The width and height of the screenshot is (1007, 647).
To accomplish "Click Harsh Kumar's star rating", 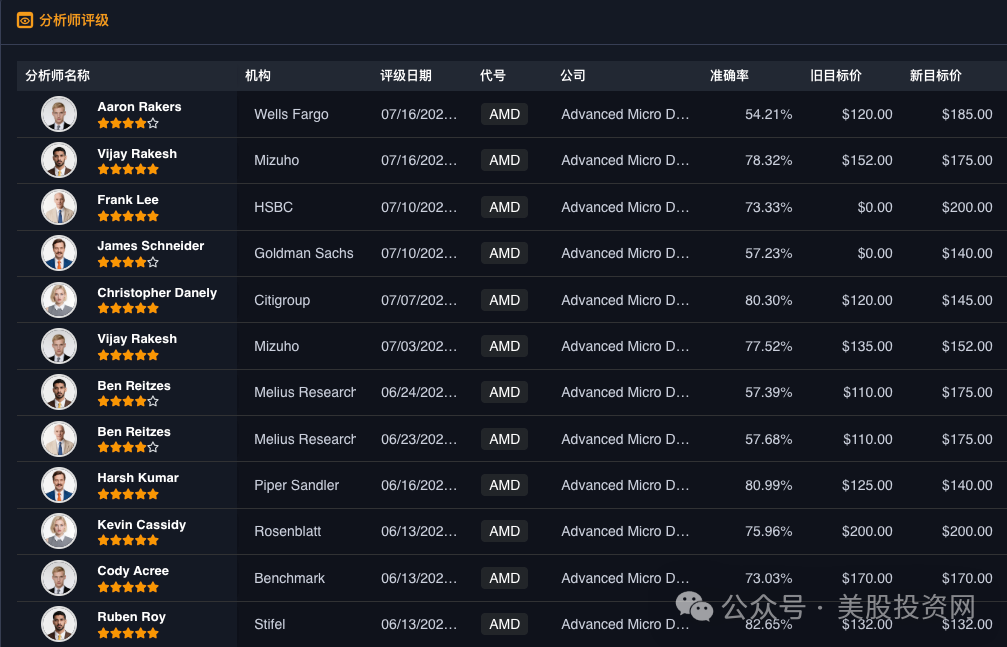I will point(128,494).
